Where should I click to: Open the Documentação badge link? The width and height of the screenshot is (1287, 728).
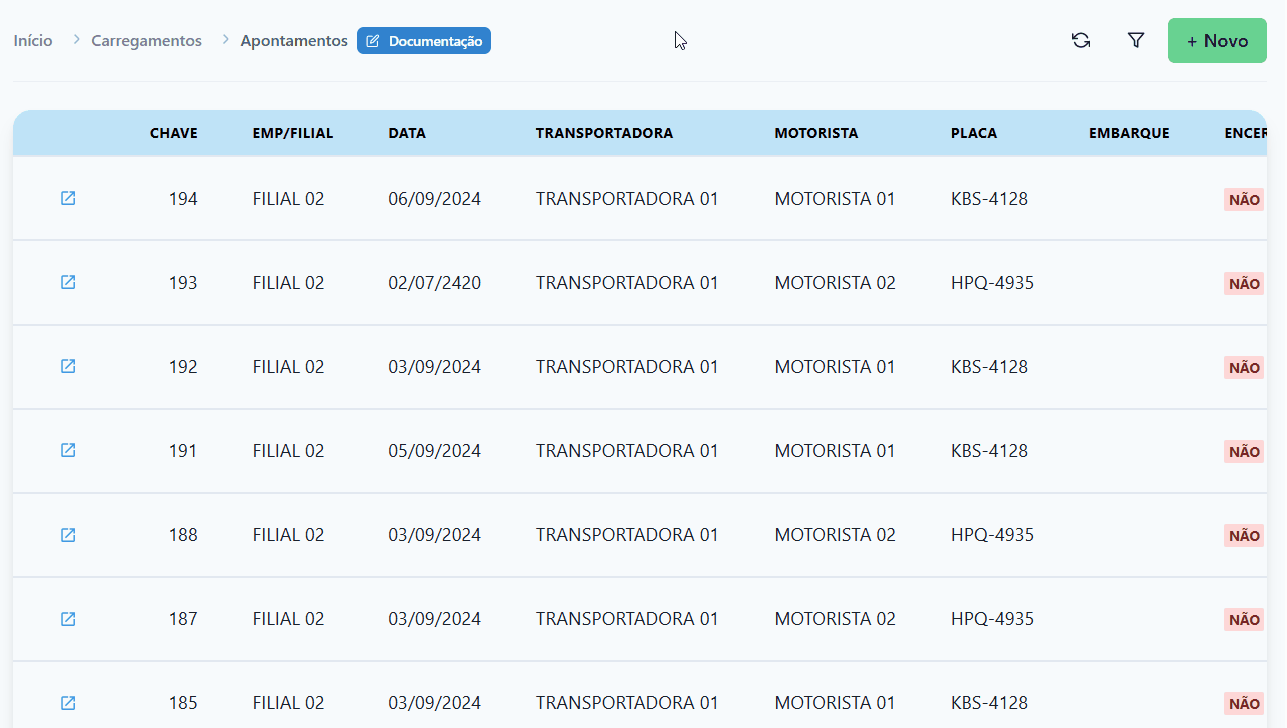(x=424, y=41)
